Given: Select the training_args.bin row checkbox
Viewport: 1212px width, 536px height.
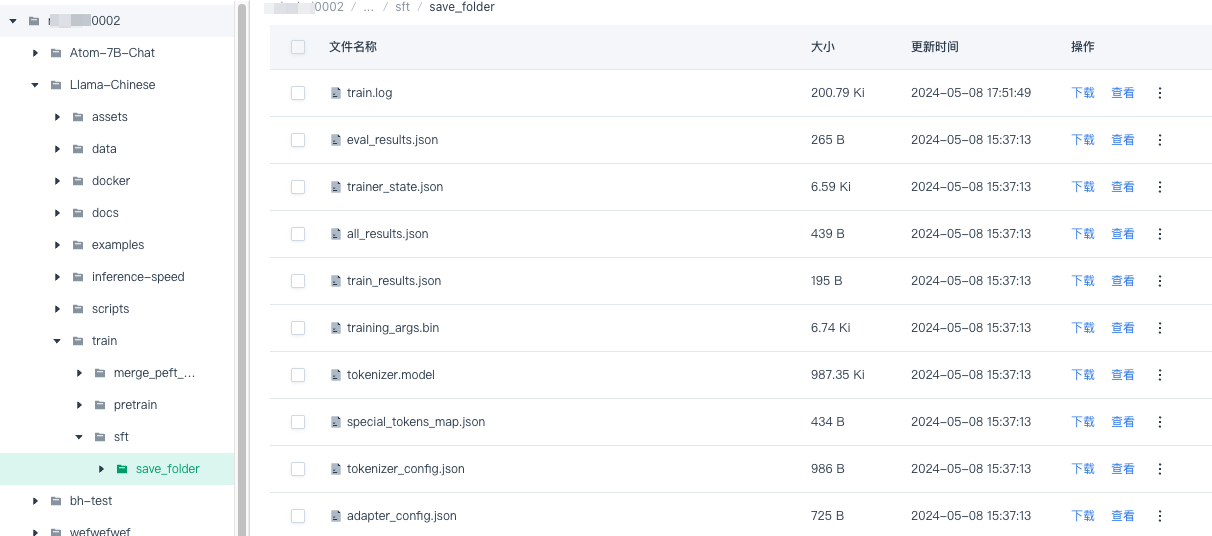Looking at the screenshot, I should tap(298, 328).
